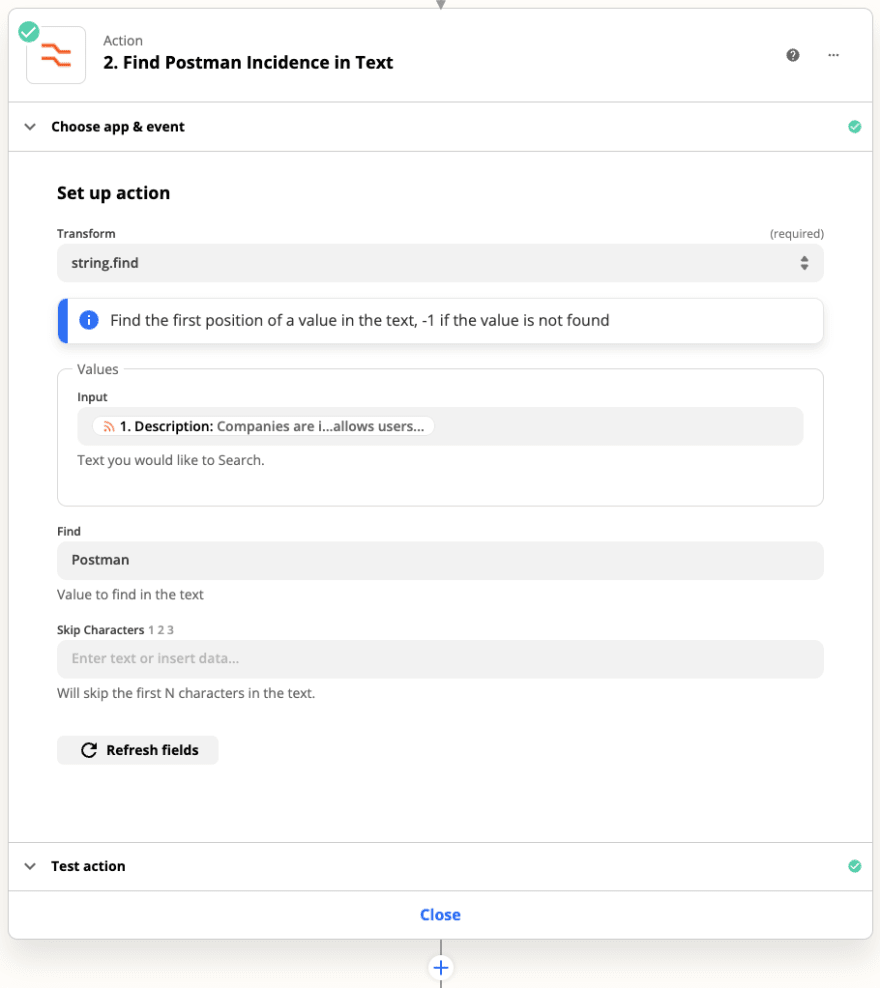This screenshot has height=988, width=880.
Task: Open the help question mark icon
Action: click(792, 55)
